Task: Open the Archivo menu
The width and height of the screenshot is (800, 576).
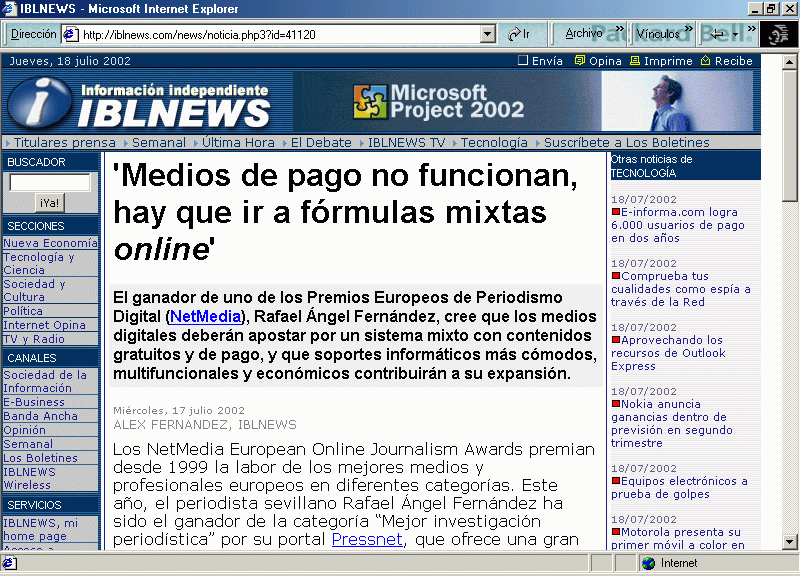Action: click(584, 34)
